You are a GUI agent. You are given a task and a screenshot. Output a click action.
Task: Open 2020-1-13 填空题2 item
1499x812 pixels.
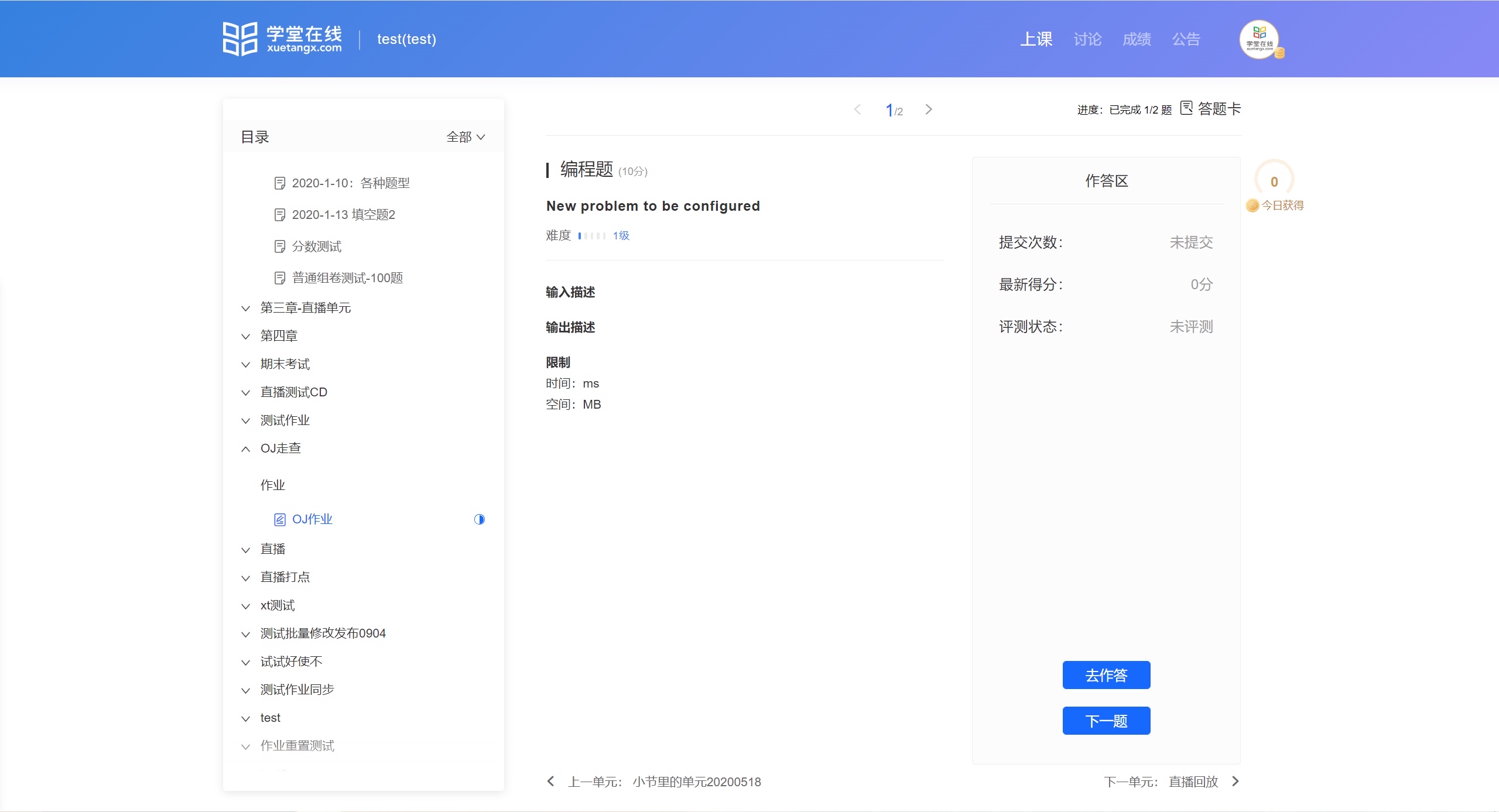coord(343,215)
